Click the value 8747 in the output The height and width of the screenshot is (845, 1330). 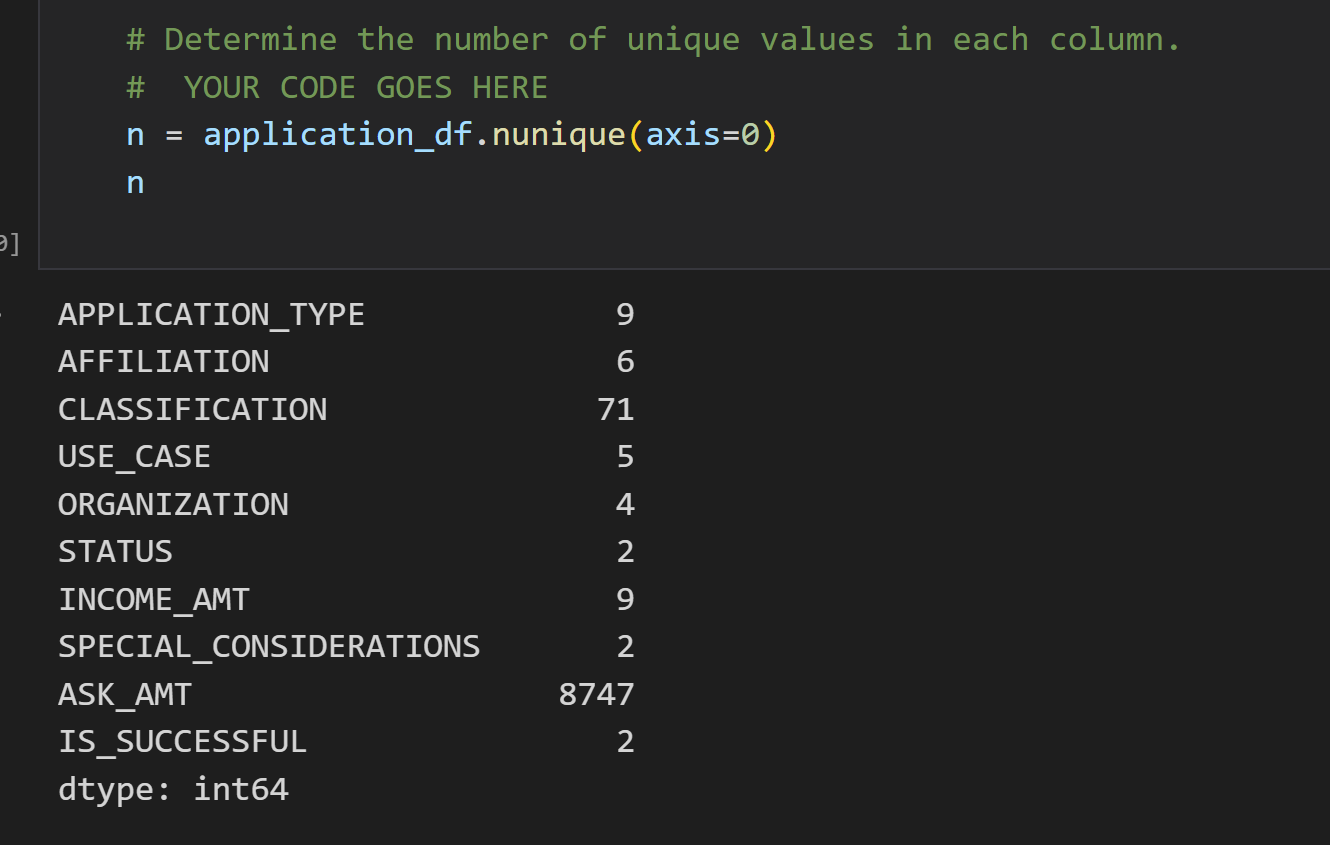tap(596, 695)
